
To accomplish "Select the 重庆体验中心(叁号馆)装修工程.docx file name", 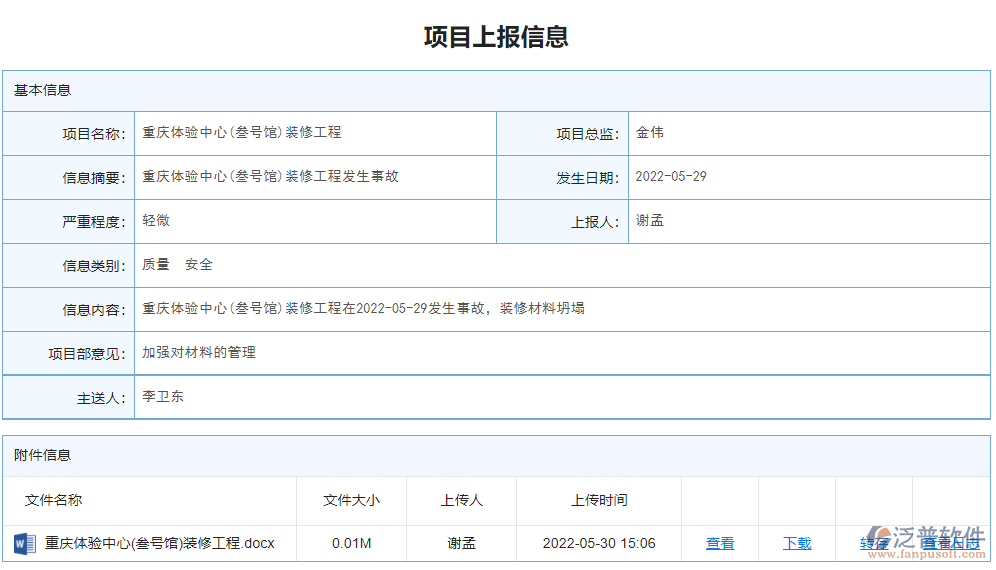I will [159, 543].
